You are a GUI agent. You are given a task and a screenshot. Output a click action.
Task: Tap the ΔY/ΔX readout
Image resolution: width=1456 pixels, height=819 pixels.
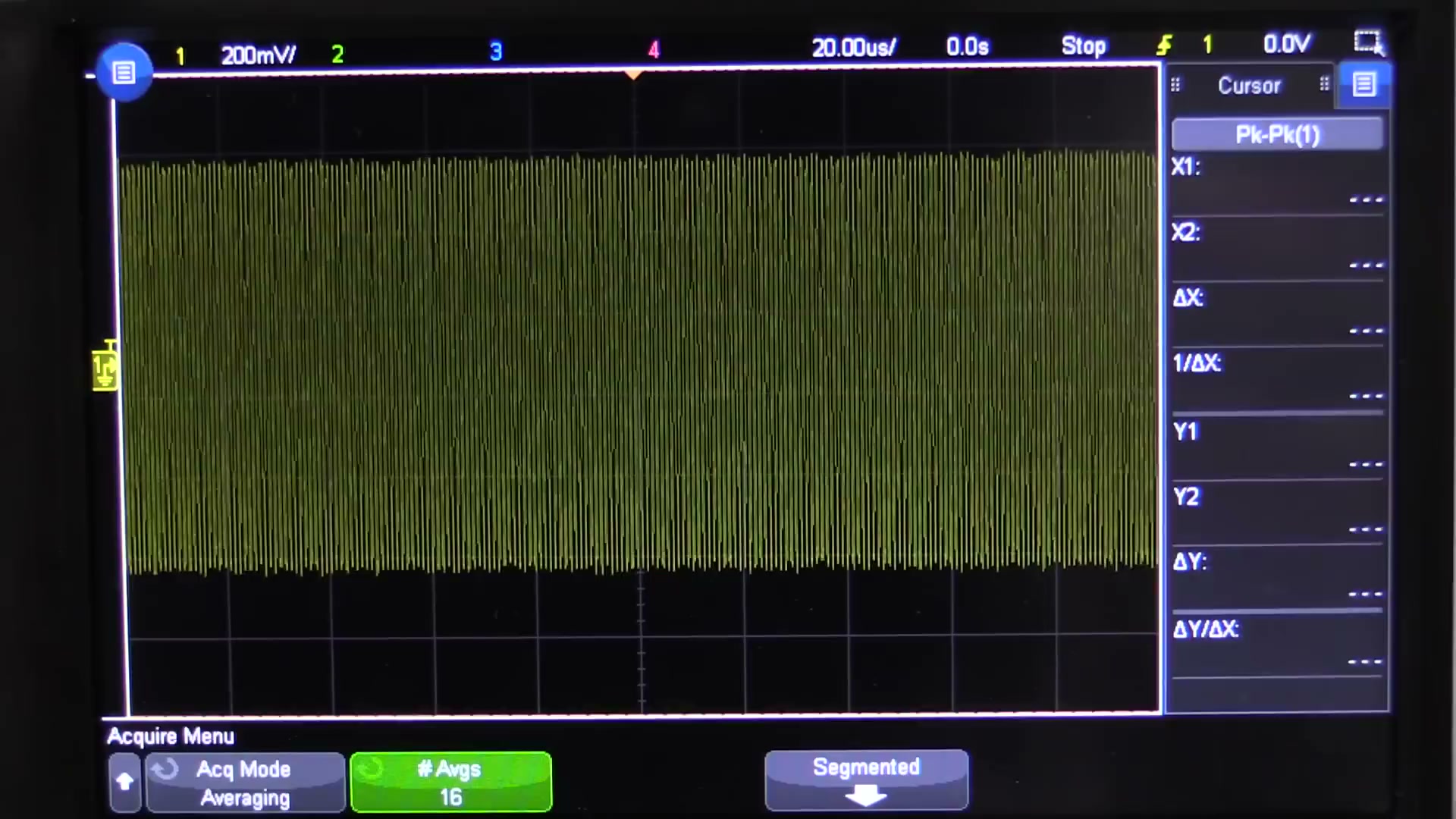[1277, 645]
